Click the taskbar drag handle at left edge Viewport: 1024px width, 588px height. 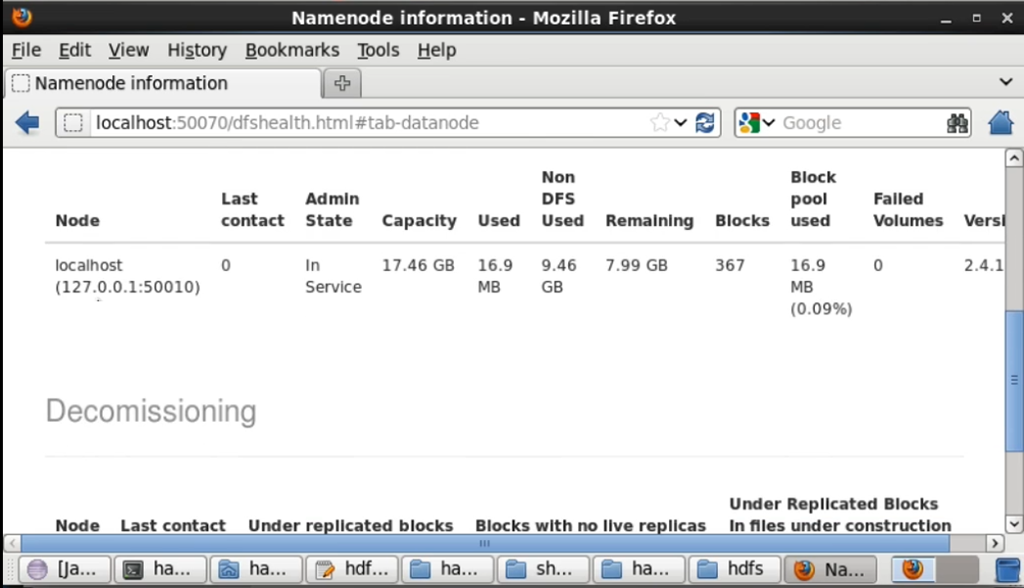click(9, 570)
